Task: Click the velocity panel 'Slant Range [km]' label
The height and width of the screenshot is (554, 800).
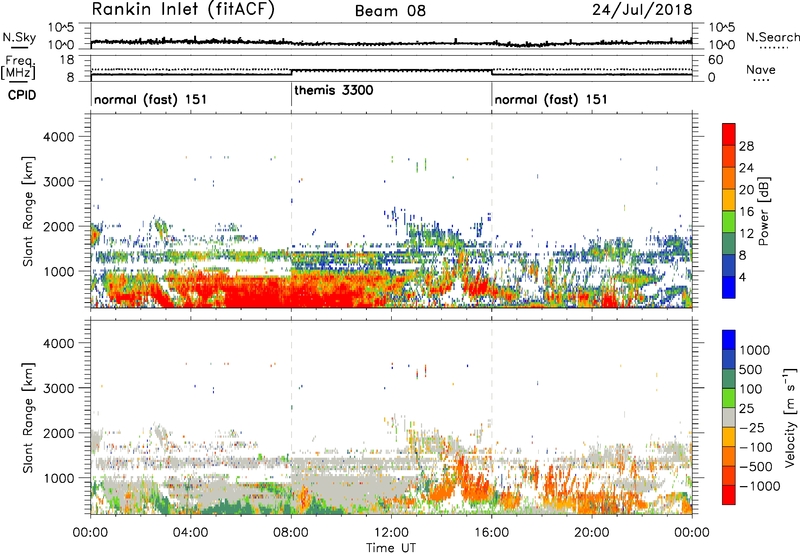Action: [29, 417]
